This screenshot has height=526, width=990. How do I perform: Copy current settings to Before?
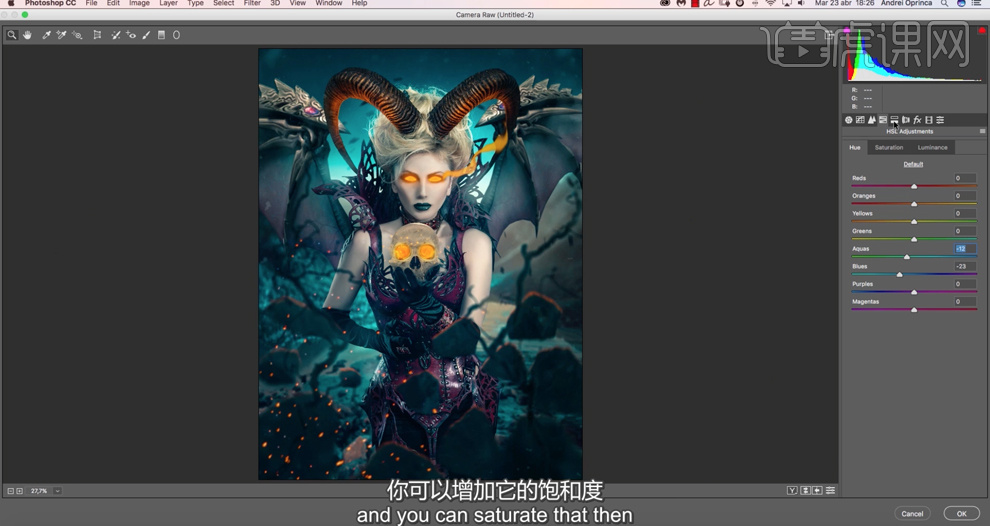point(818,490)
